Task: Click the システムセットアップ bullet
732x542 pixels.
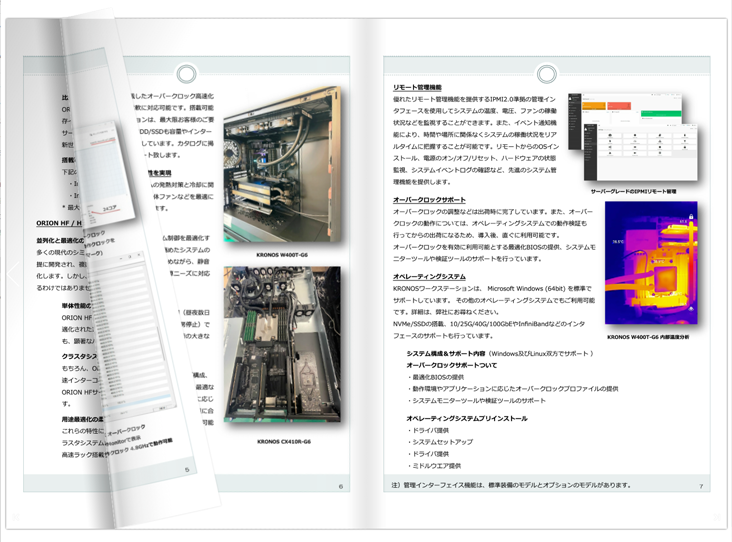Action: pos(441,442)
